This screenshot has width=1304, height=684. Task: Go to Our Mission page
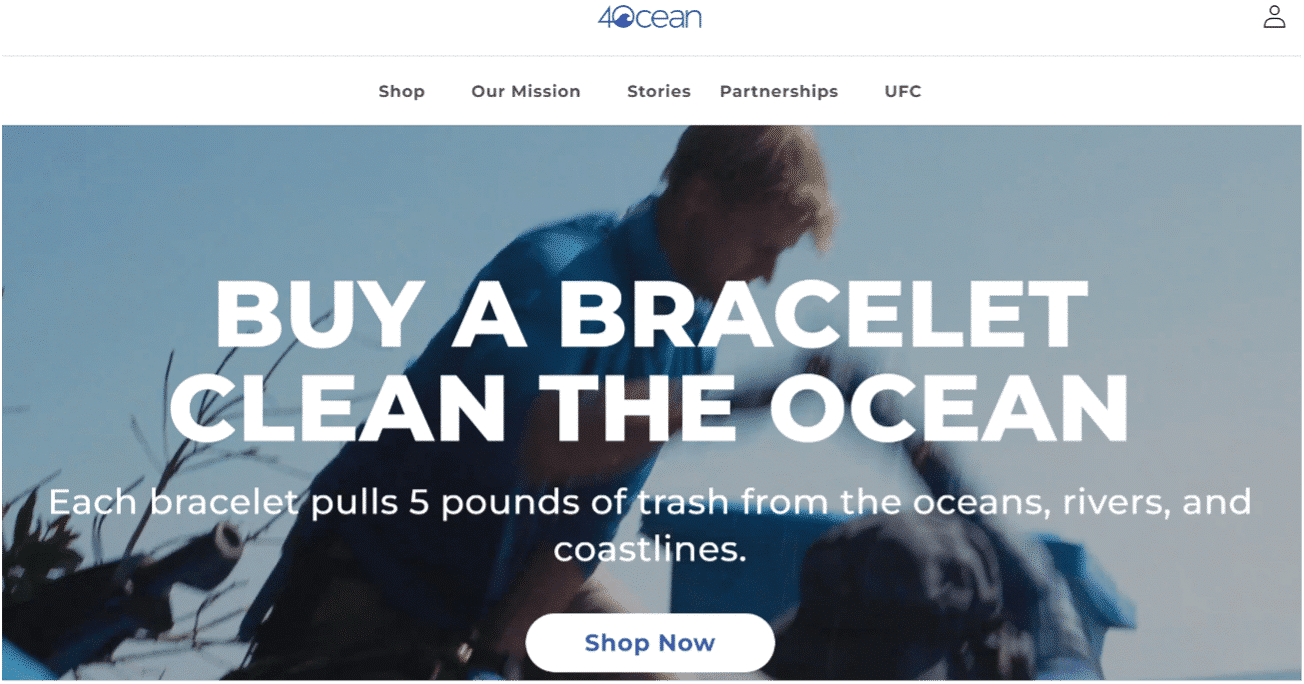point(526,91)
